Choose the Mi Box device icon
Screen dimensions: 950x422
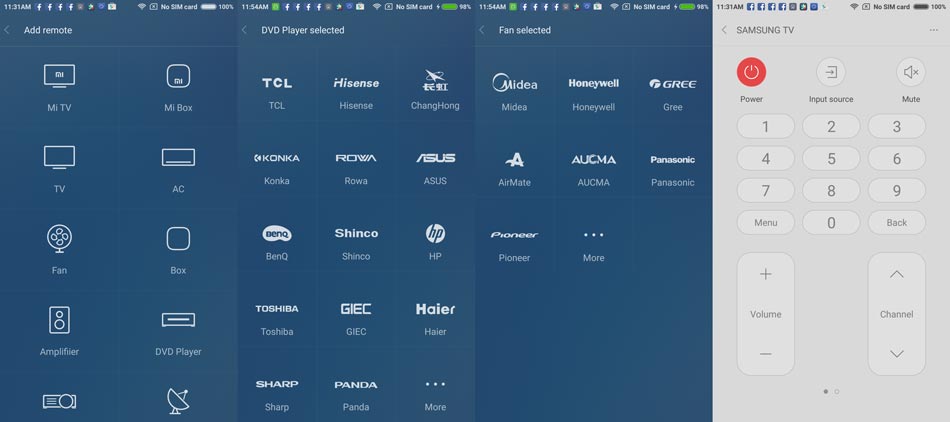178,76
